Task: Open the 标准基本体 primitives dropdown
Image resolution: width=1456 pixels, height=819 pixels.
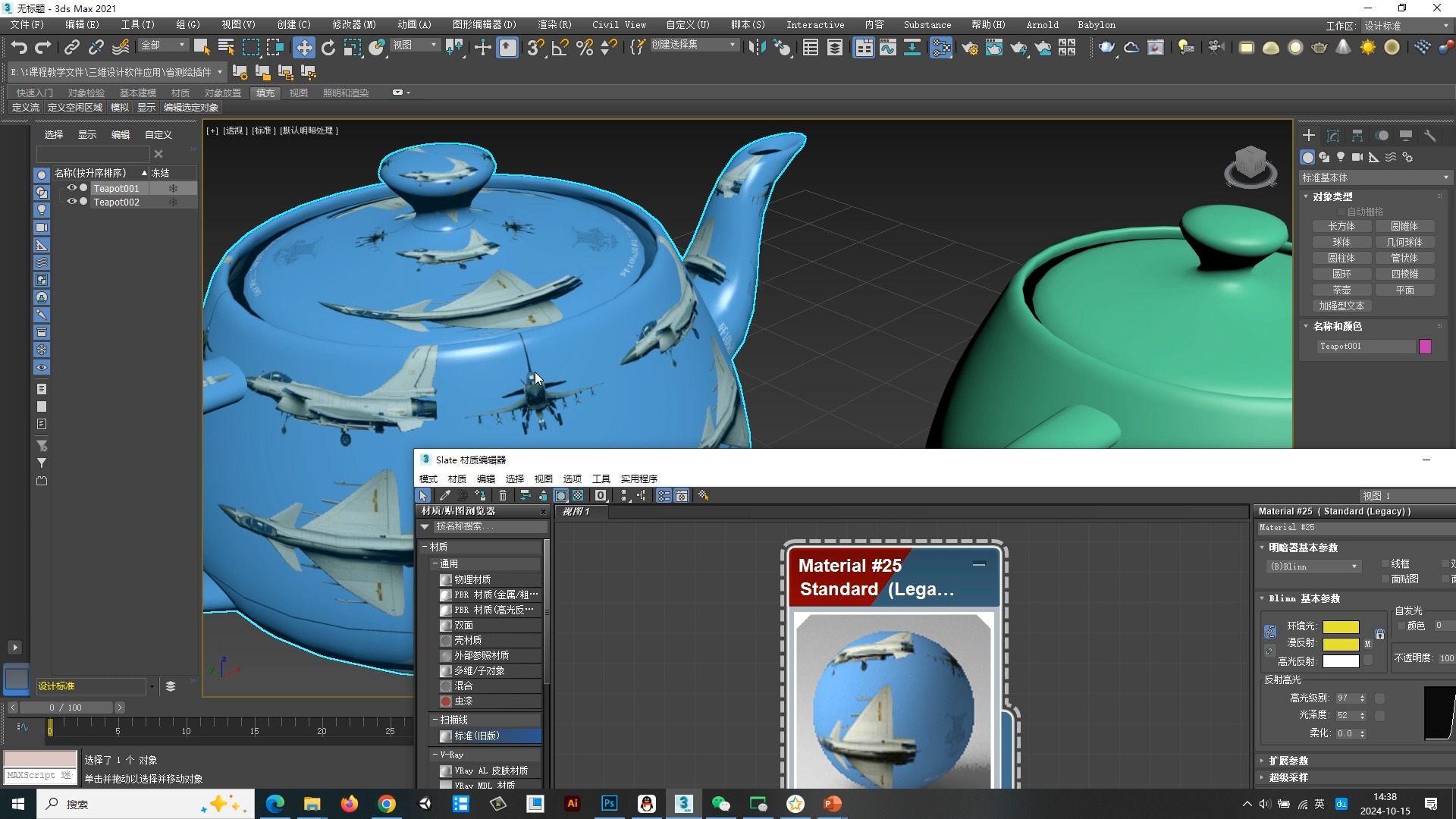Action: [x=1374, y=177]
